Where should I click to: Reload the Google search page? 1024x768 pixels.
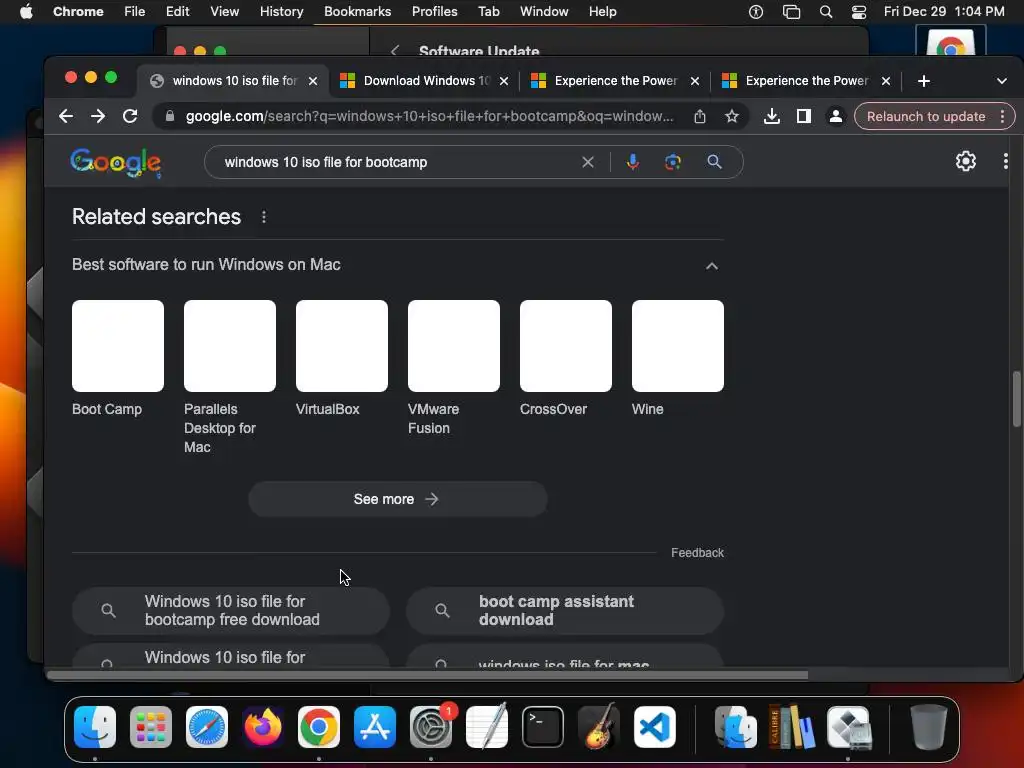pos(130,116)
